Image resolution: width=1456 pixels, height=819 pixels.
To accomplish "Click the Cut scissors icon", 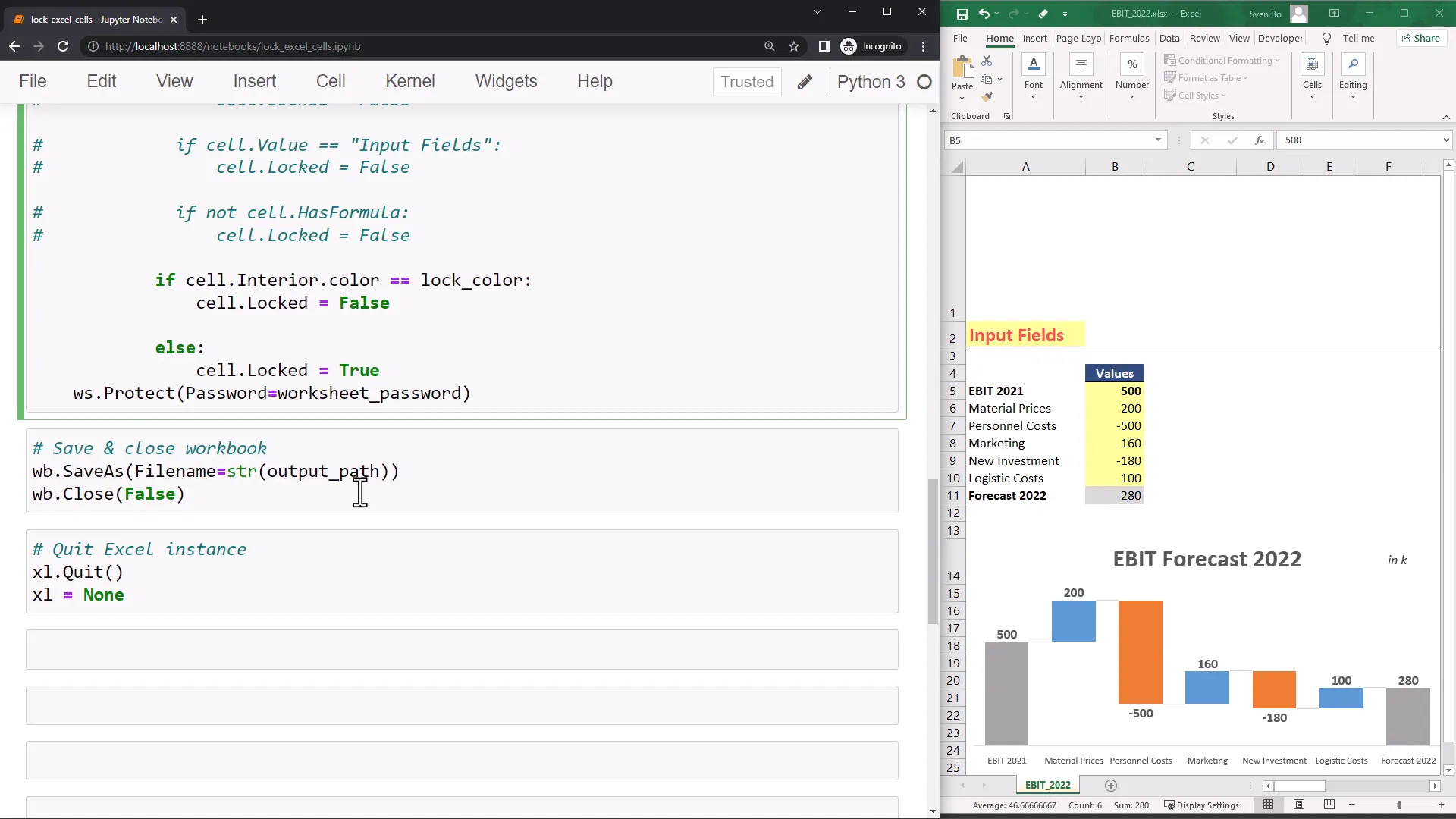I will coord(987,61).
